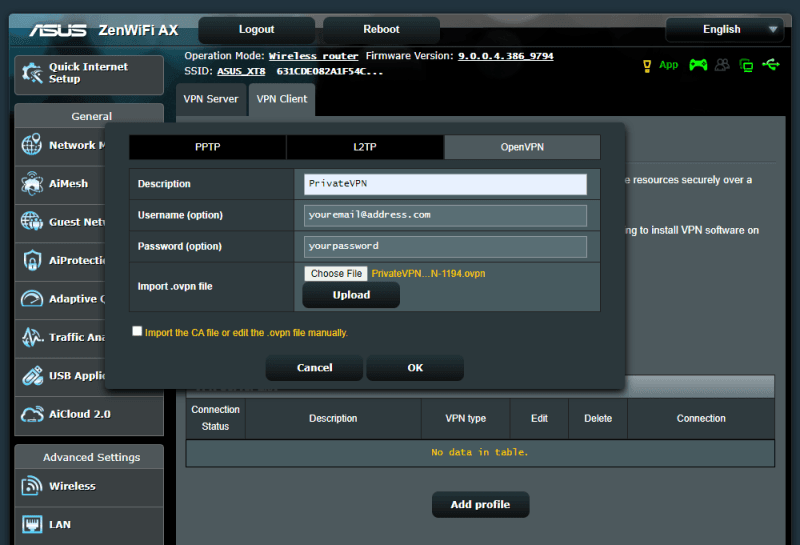Click the Password (option) input field

pos(445,246)
